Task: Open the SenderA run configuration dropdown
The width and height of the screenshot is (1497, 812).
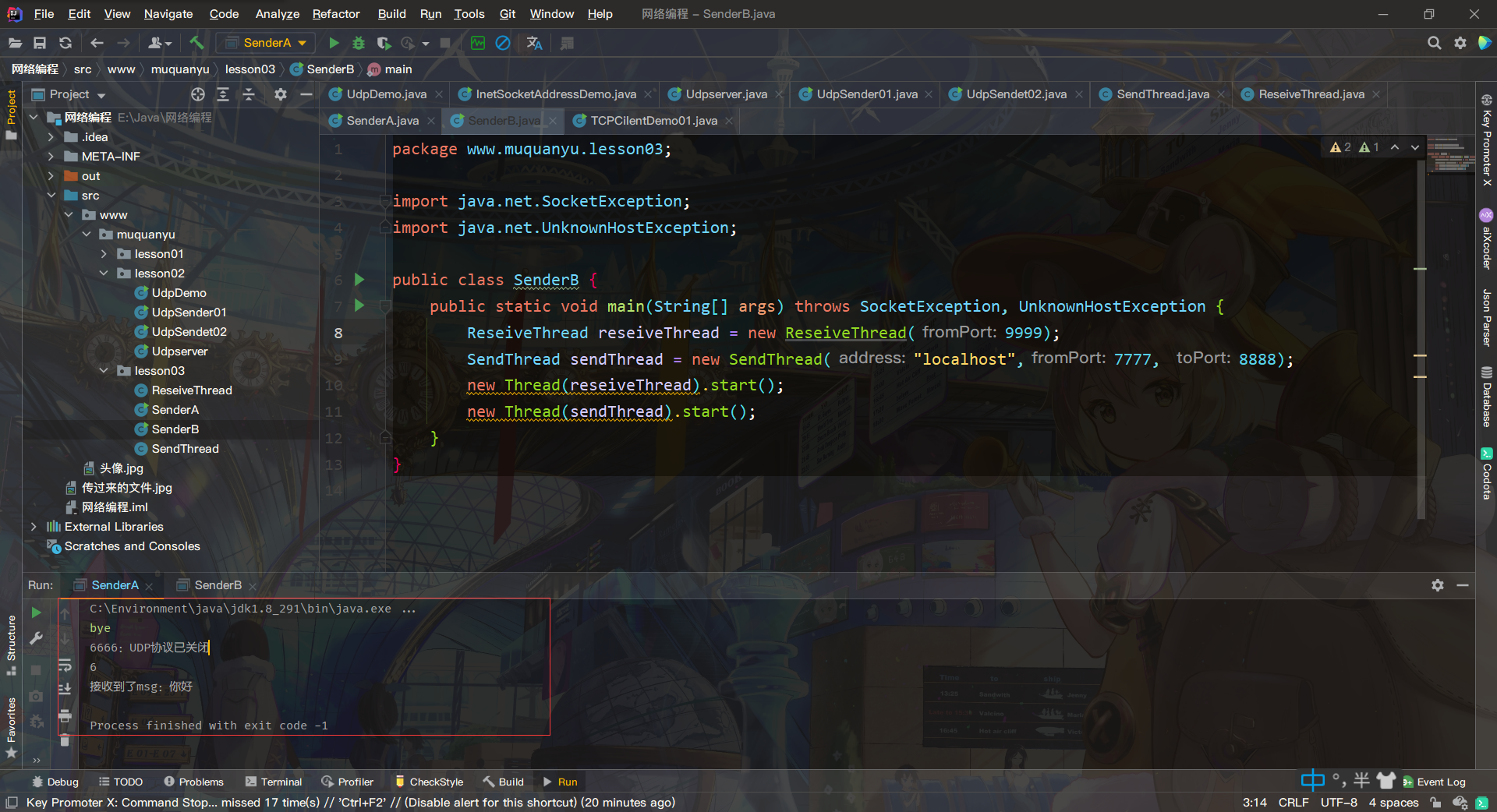Action: [x=265, y=43]
